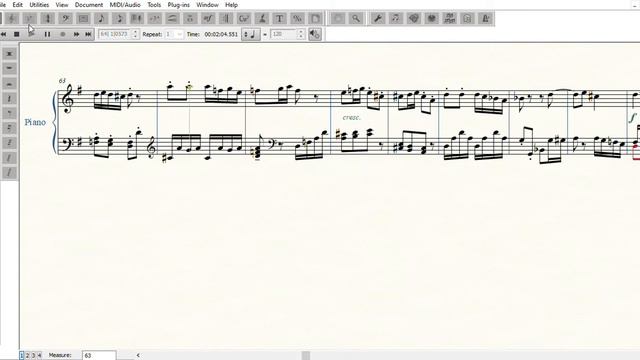Step the playback measure counter

[x=135, y=34]
